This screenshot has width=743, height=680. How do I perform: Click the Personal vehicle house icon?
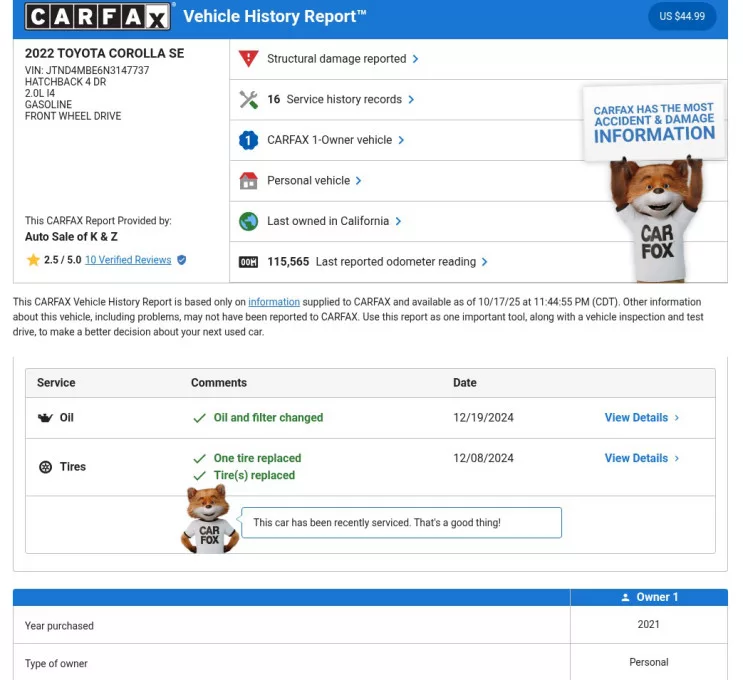click(249, 181)
